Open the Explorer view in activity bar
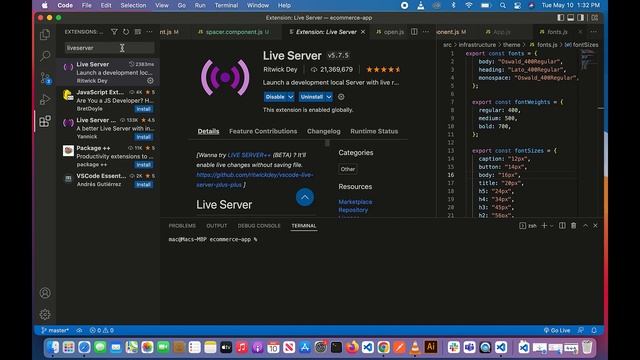Screen dimensions: 640x360 click(x=45, y=34)
